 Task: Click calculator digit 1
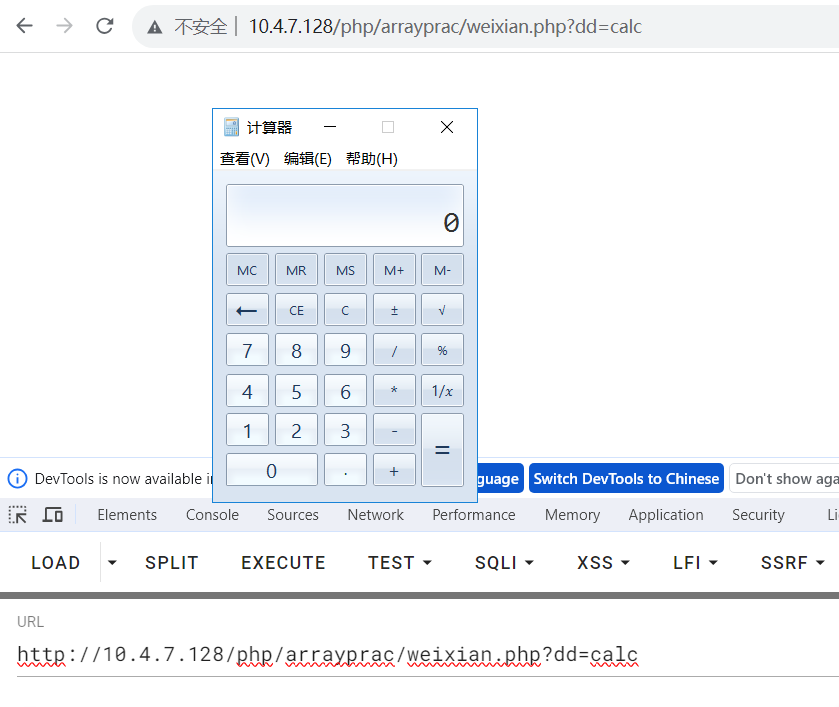click(247, 430)
